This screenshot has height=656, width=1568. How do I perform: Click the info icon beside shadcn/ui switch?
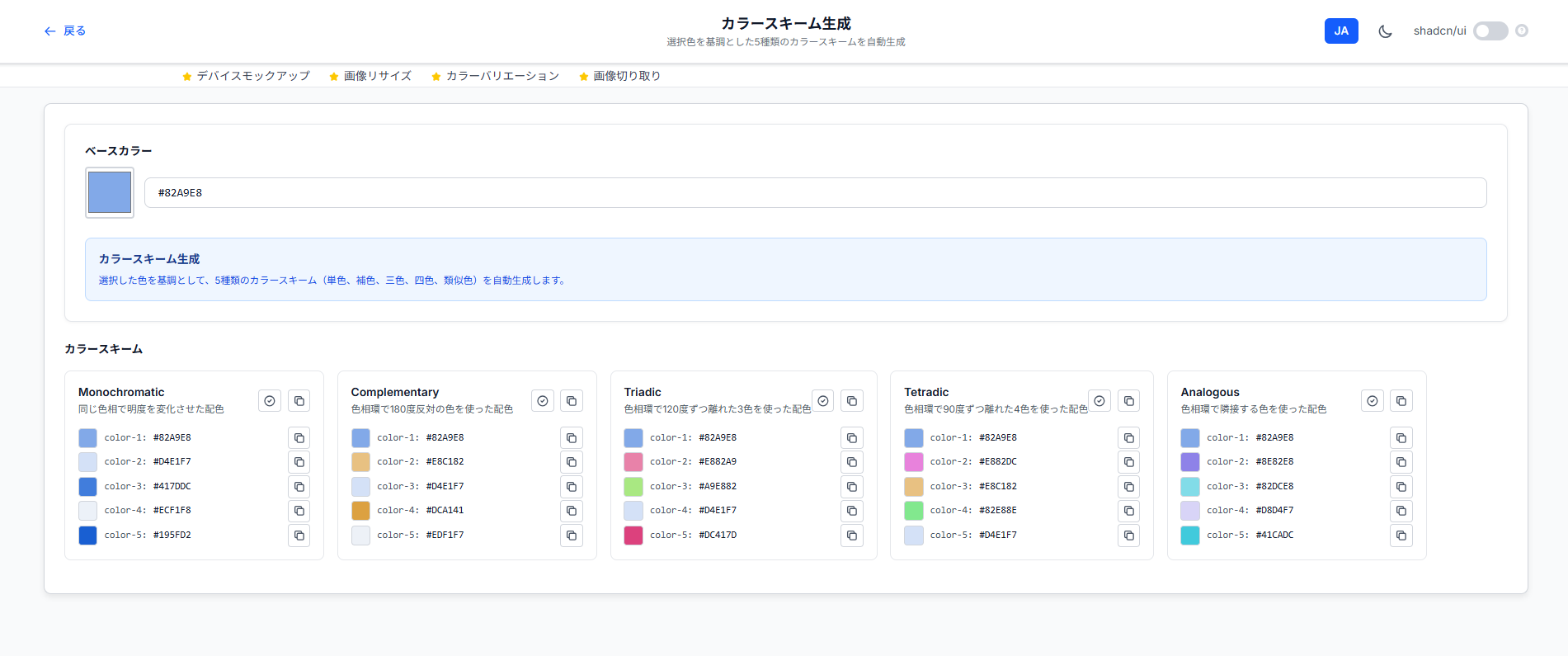coord(1522,31)
